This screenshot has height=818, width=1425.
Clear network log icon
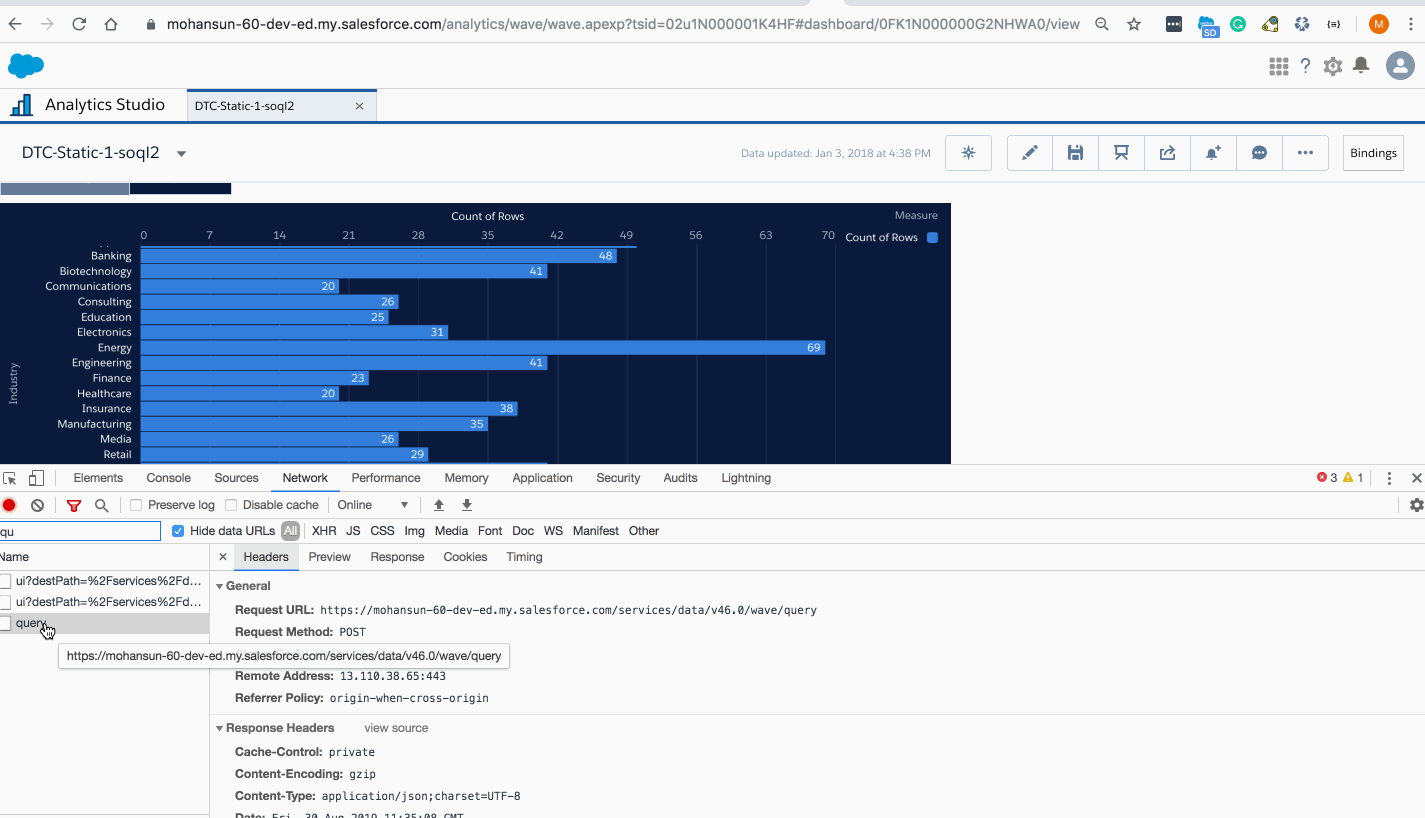pyautogui.click(x=37, y=505)
